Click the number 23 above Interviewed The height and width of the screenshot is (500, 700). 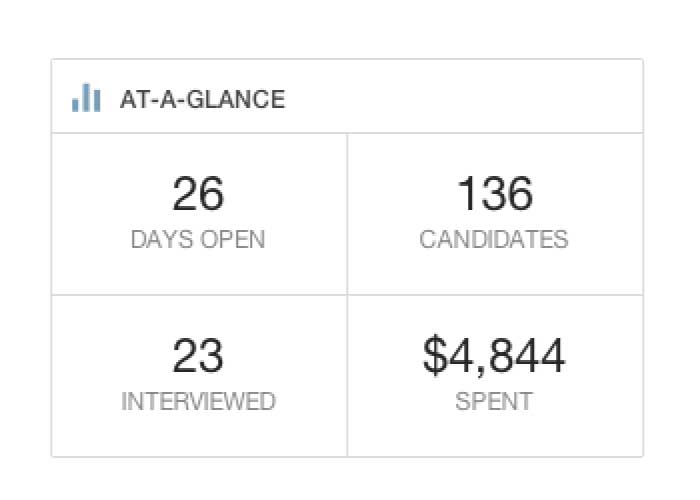tap(198, 356)
